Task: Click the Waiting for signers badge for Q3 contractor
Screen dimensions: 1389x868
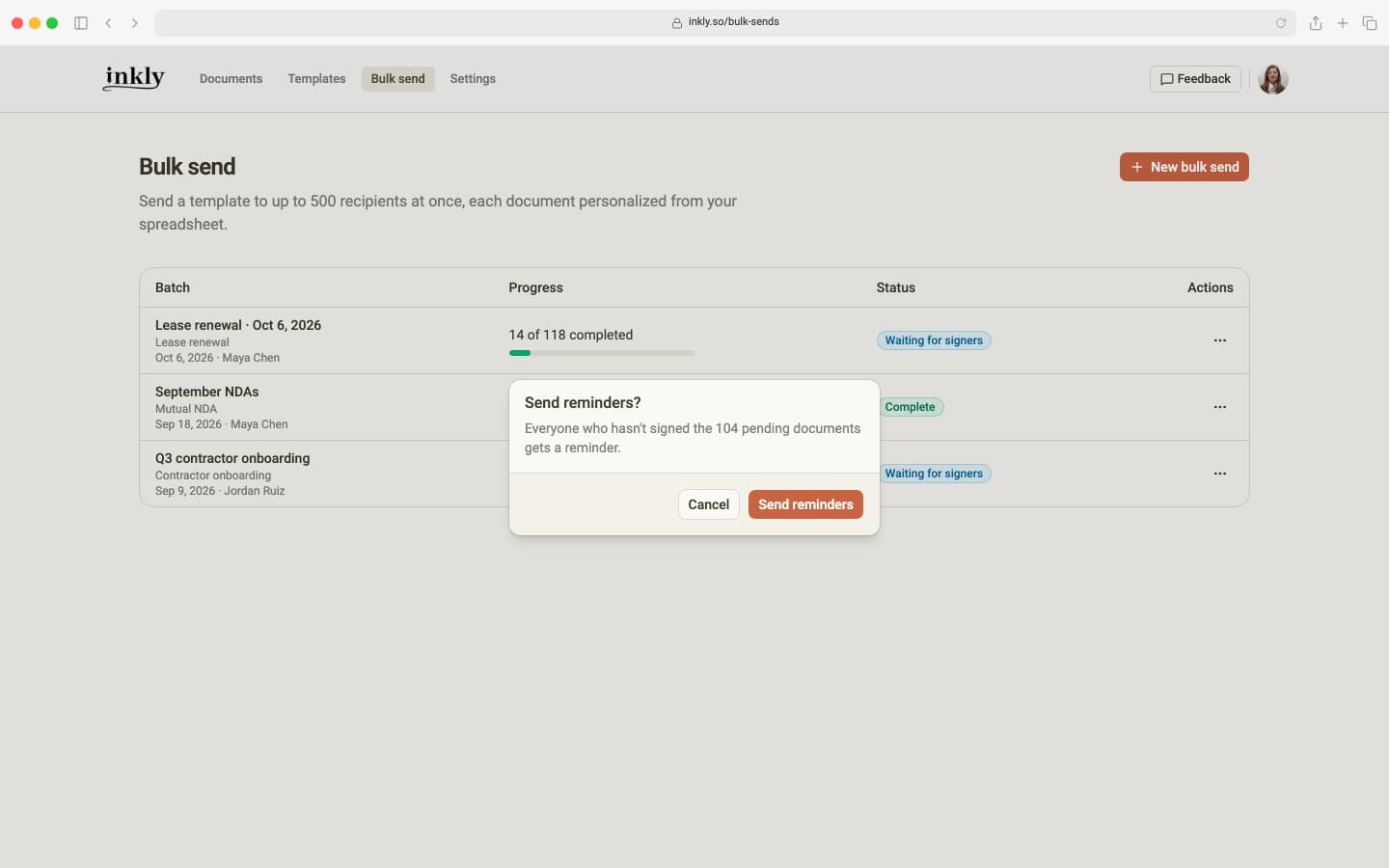Action: click(x=934, y=474)
